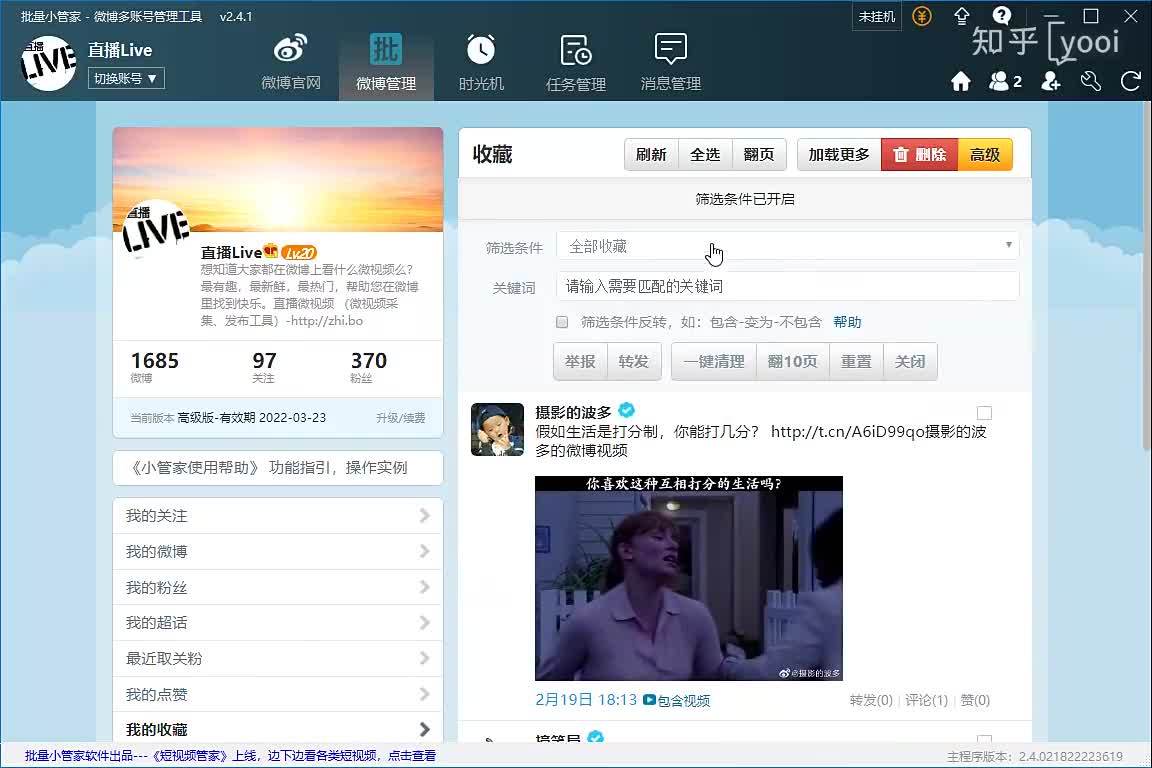Click the 97 关注 count
The image size is (1152, 768).
tap(264, 367)
